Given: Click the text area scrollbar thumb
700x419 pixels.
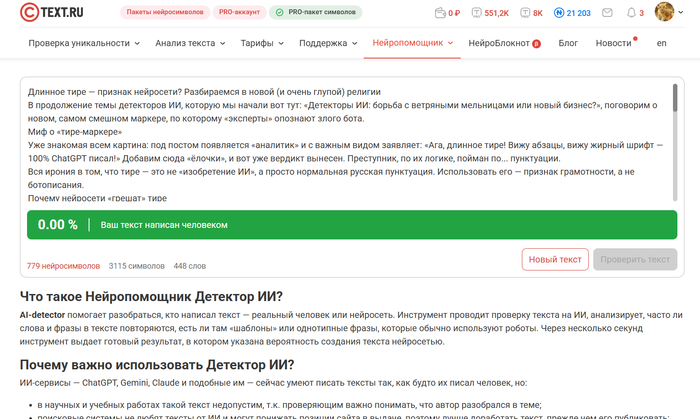Looking at the screenshot, I should point(675,98).
